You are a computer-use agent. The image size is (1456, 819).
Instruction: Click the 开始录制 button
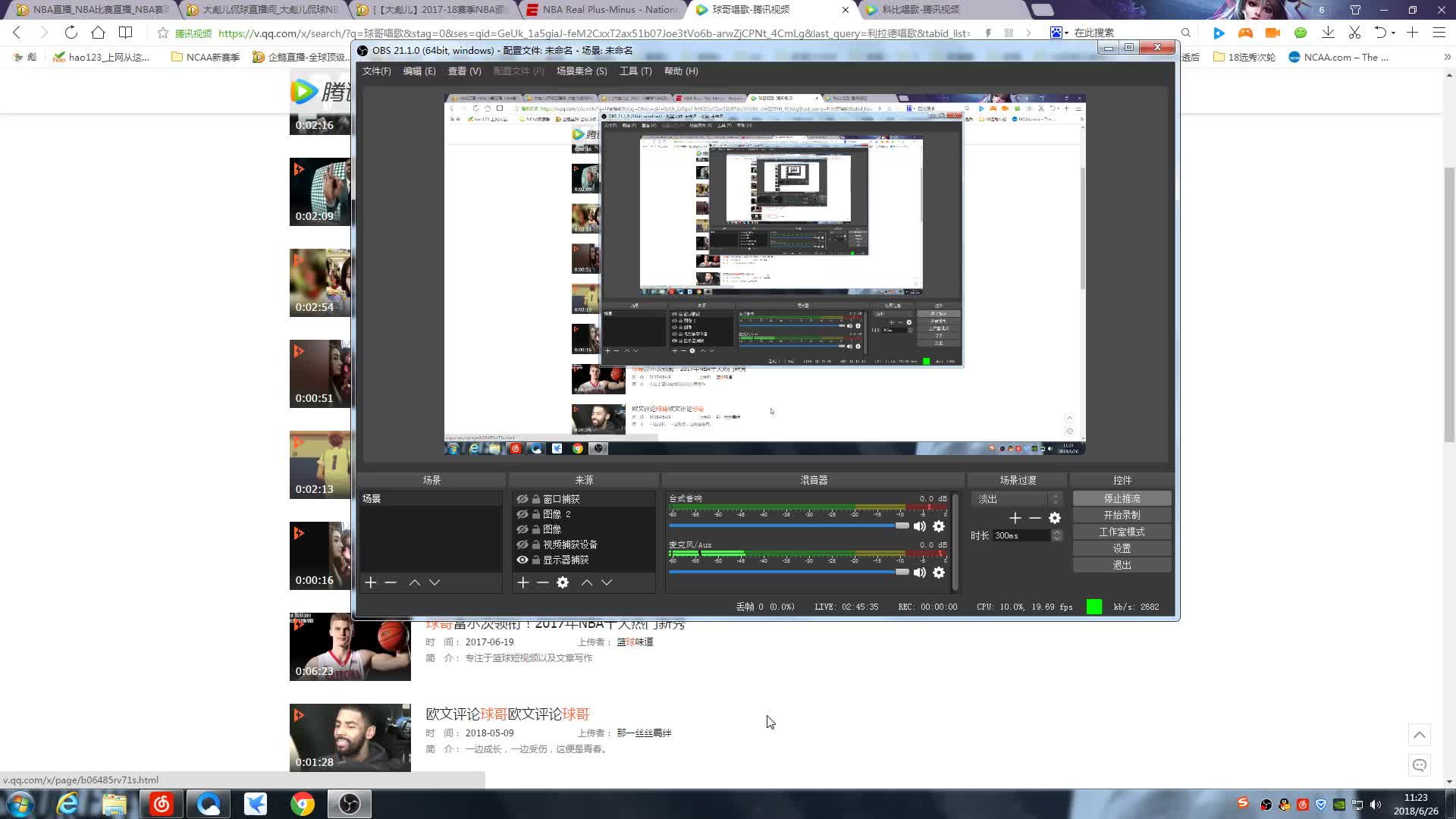click(1122, 515)
